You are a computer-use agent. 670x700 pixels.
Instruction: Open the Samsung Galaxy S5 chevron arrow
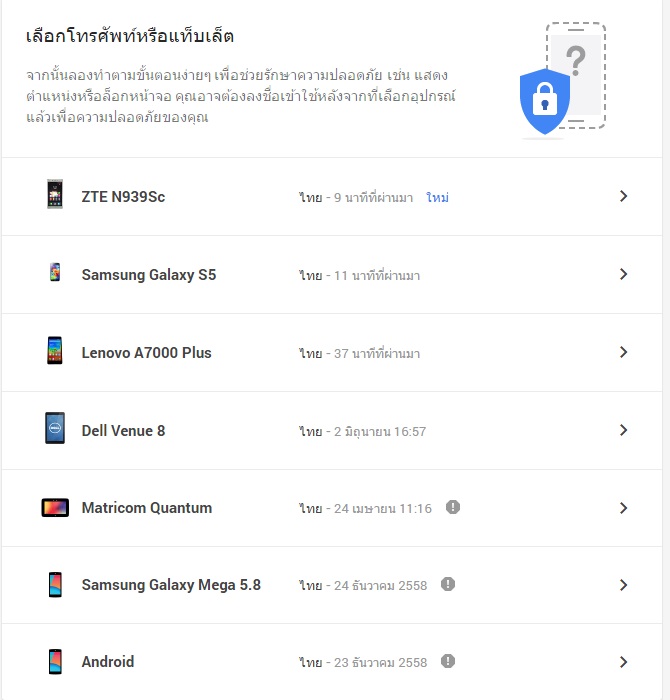[x=624, y=274]
